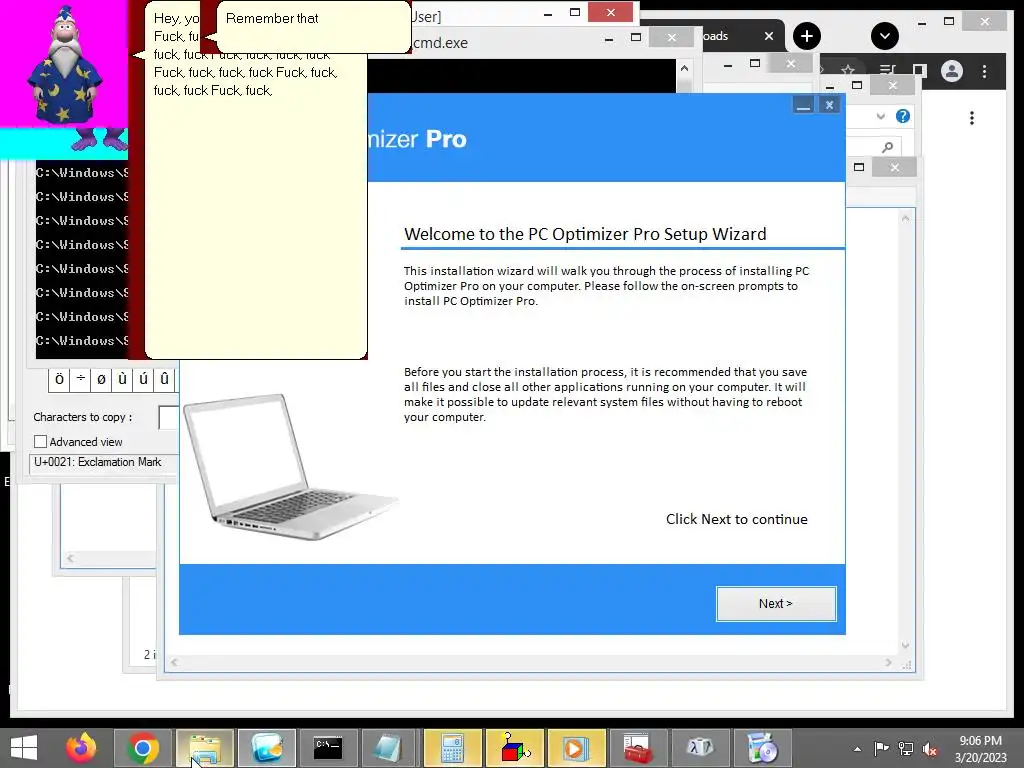Open the colored blocks taskbar app
Viewport: 1024px width, 768px height.
coord(514,748)
